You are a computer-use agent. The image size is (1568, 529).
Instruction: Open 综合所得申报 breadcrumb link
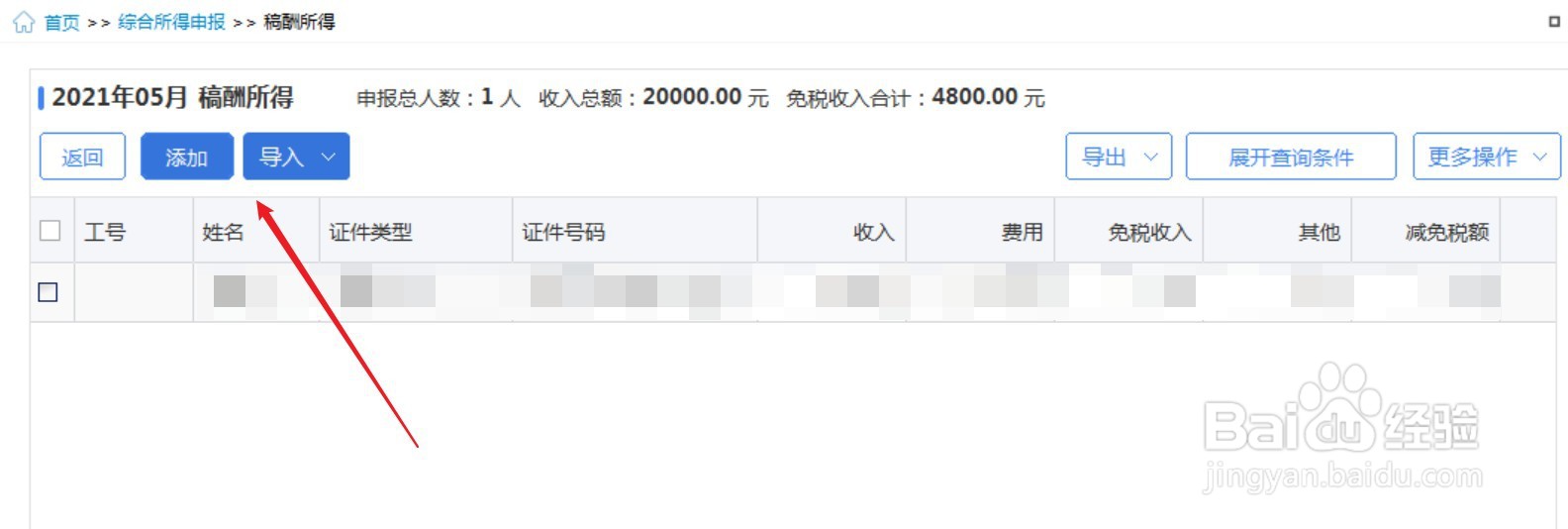pyautogui.click(x=171, y=22)
